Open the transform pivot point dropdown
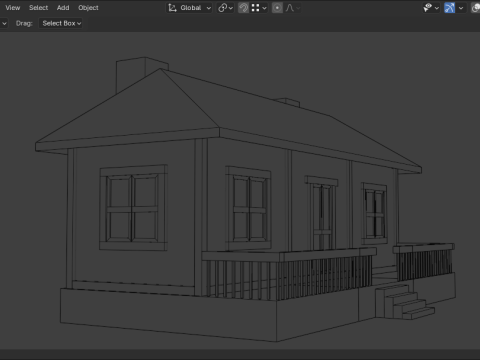Viewport: 480px width, 360px height. click(x=225, y=8)
